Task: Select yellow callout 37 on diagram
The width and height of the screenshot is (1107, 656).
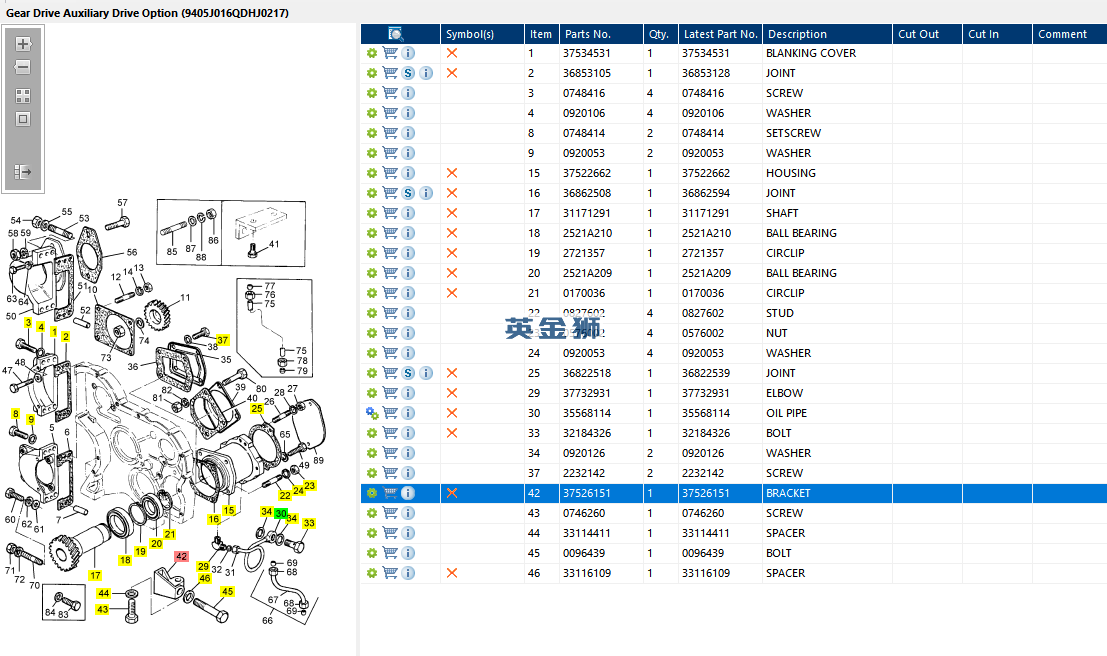Action: [222, 340]
